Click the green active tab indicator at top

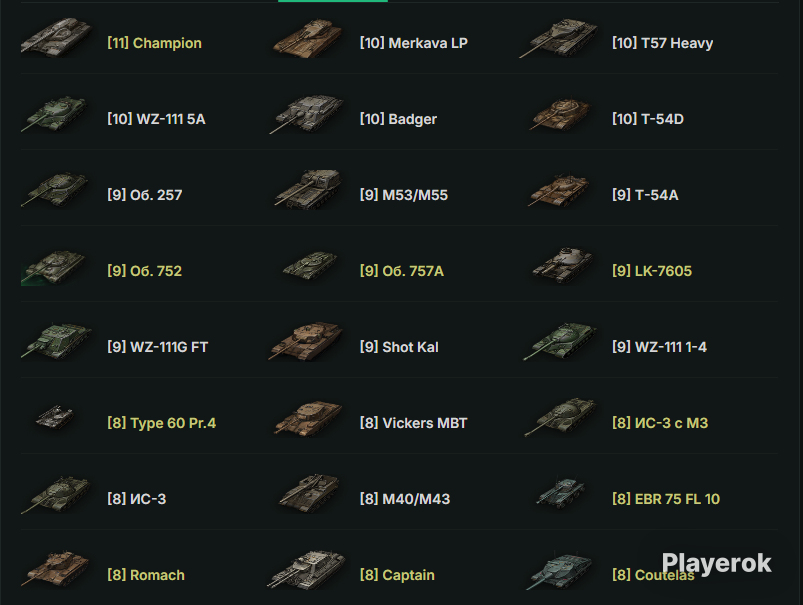[333, 1]
